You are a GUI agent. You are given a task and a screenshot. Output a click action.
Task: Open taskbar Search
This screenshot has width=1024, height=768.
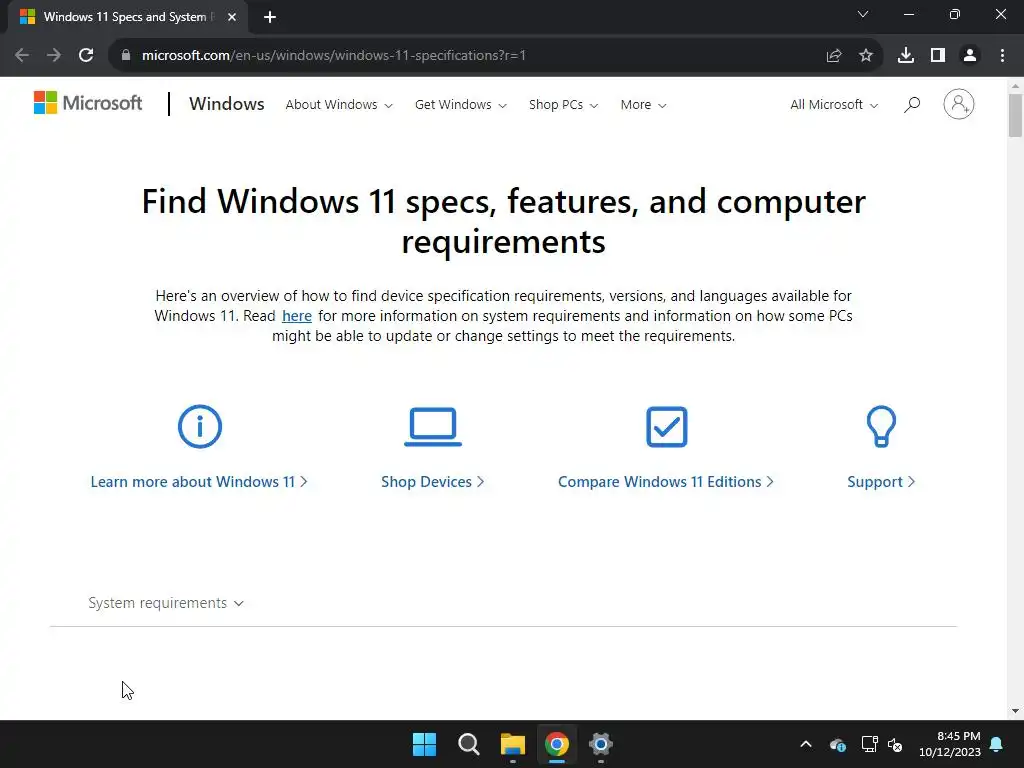pos(468,744)
